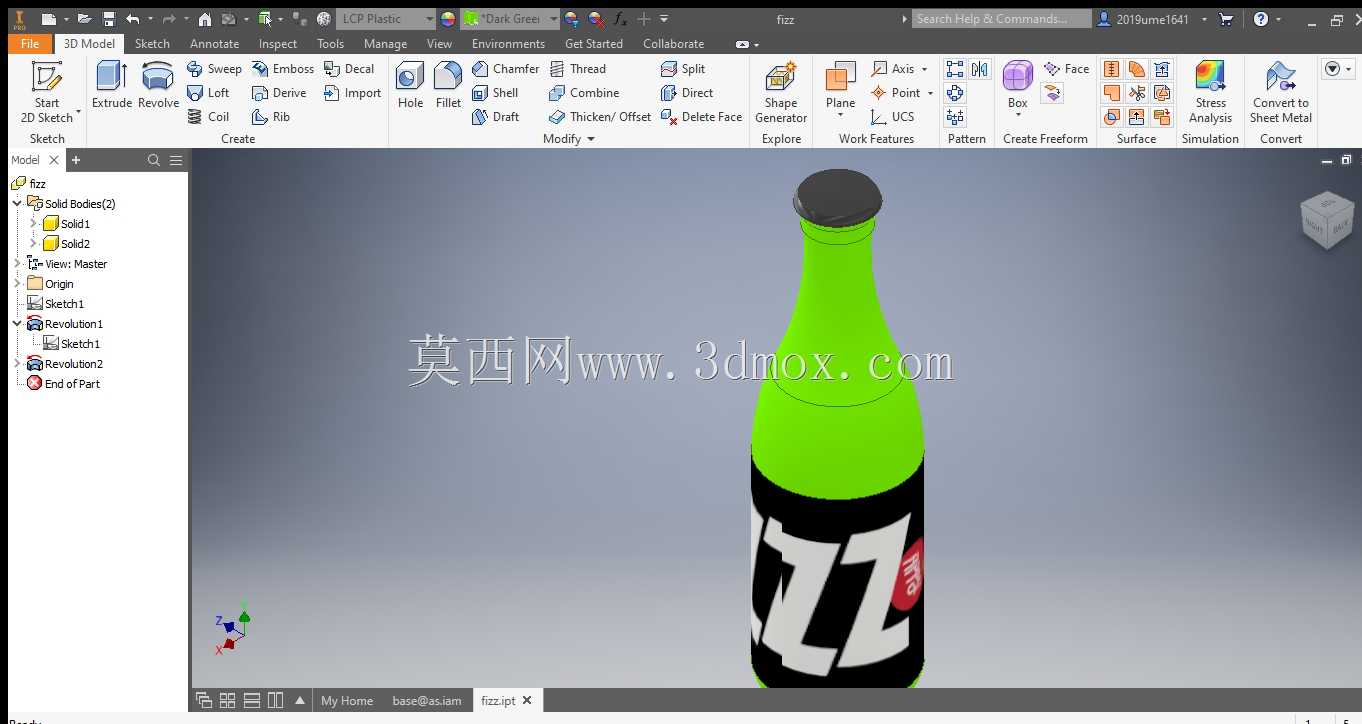
Task: Select the Rib tool
Action: pos(271,117)
